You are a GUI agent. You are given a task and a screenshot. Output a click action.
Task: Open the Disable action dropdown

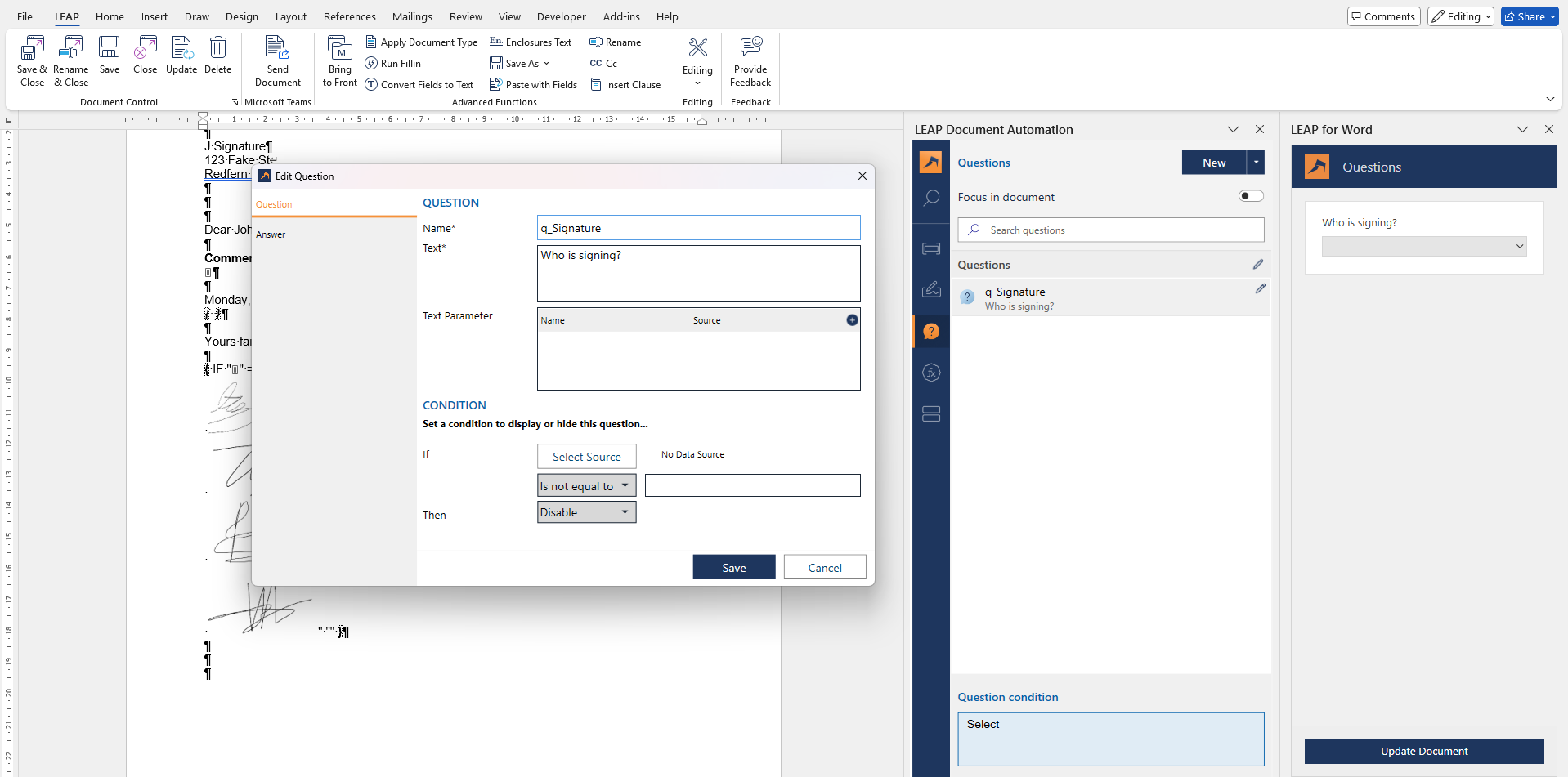[x=586, y=512]
